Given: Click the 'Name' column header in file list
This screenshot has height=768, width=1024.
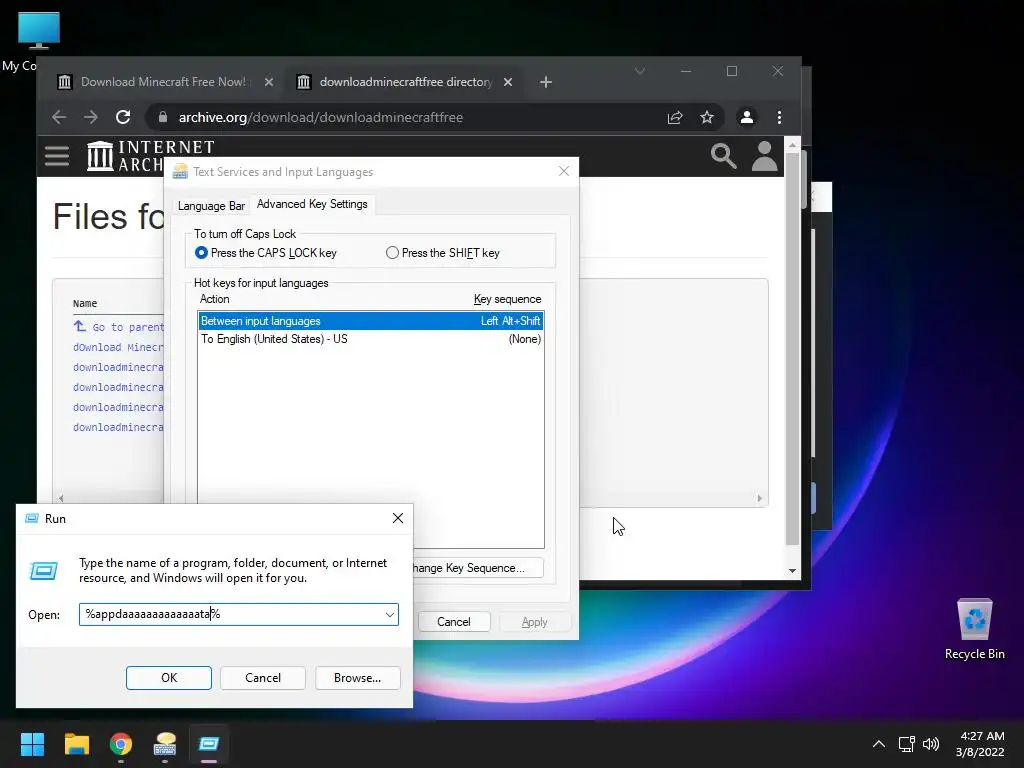Looking at the screenshot, I should (85, 303).
